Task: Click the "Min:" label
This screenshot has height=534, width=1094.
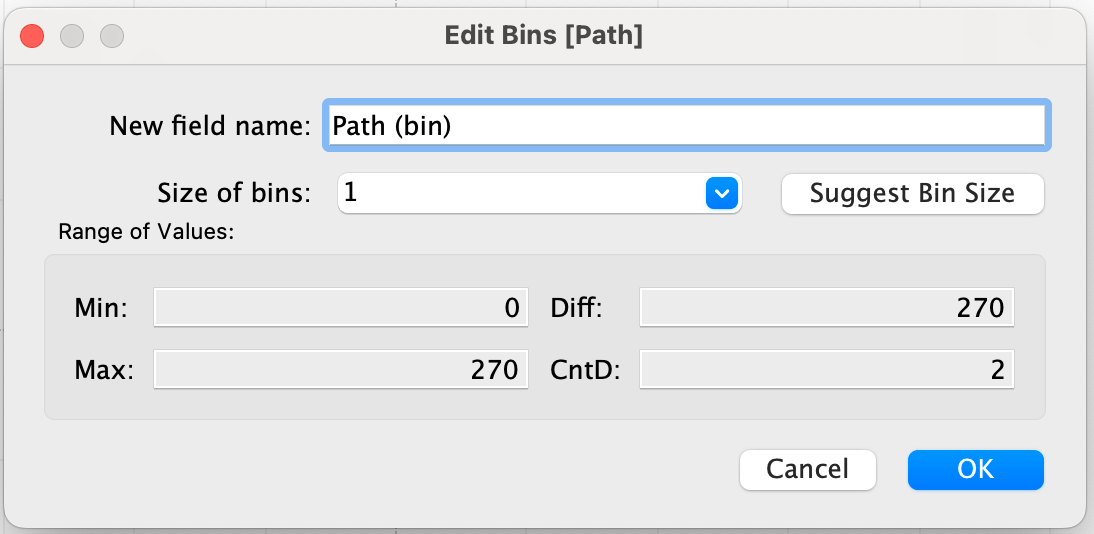Action: click(x=101, y=308)
